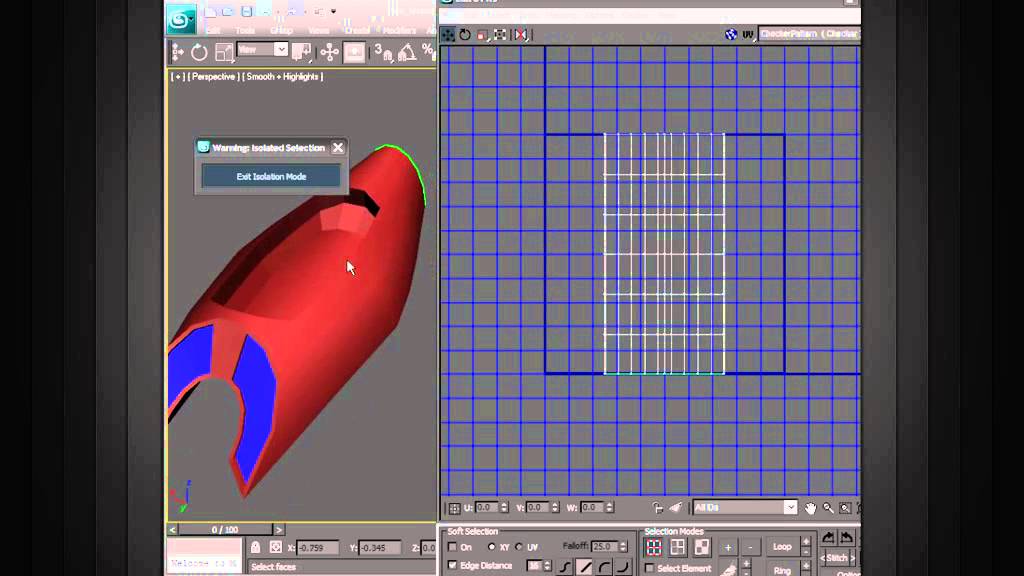Select Rotate tool in UV editor toolbar
Viewport: 1024px width, 576px height.
tap(465, 35)
